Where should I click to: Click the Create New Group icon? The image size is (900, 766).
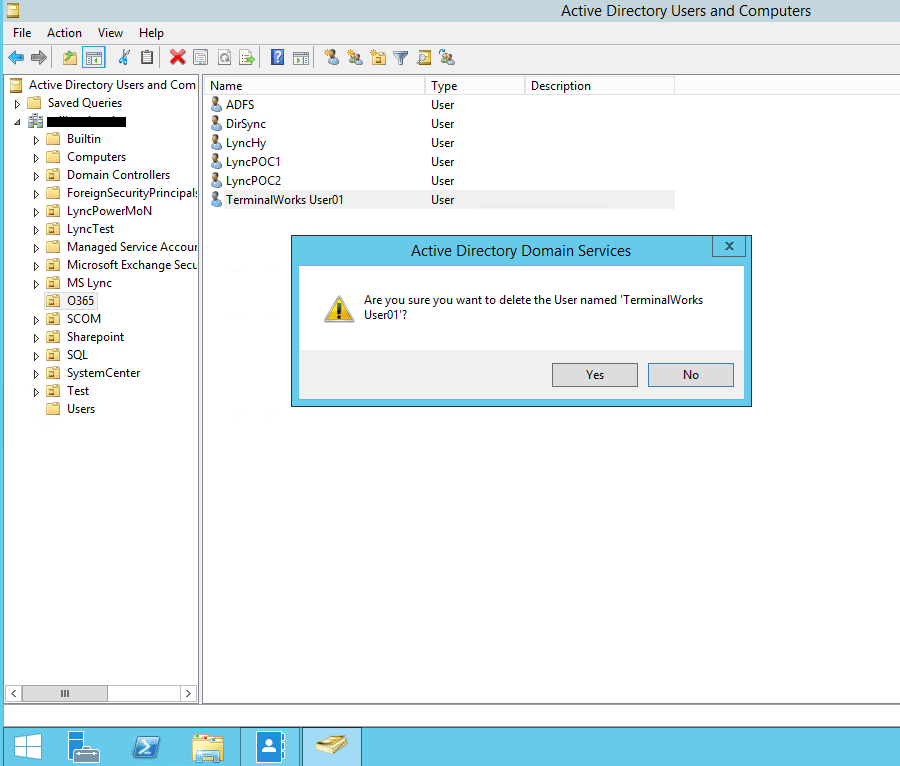click(355, 57)
